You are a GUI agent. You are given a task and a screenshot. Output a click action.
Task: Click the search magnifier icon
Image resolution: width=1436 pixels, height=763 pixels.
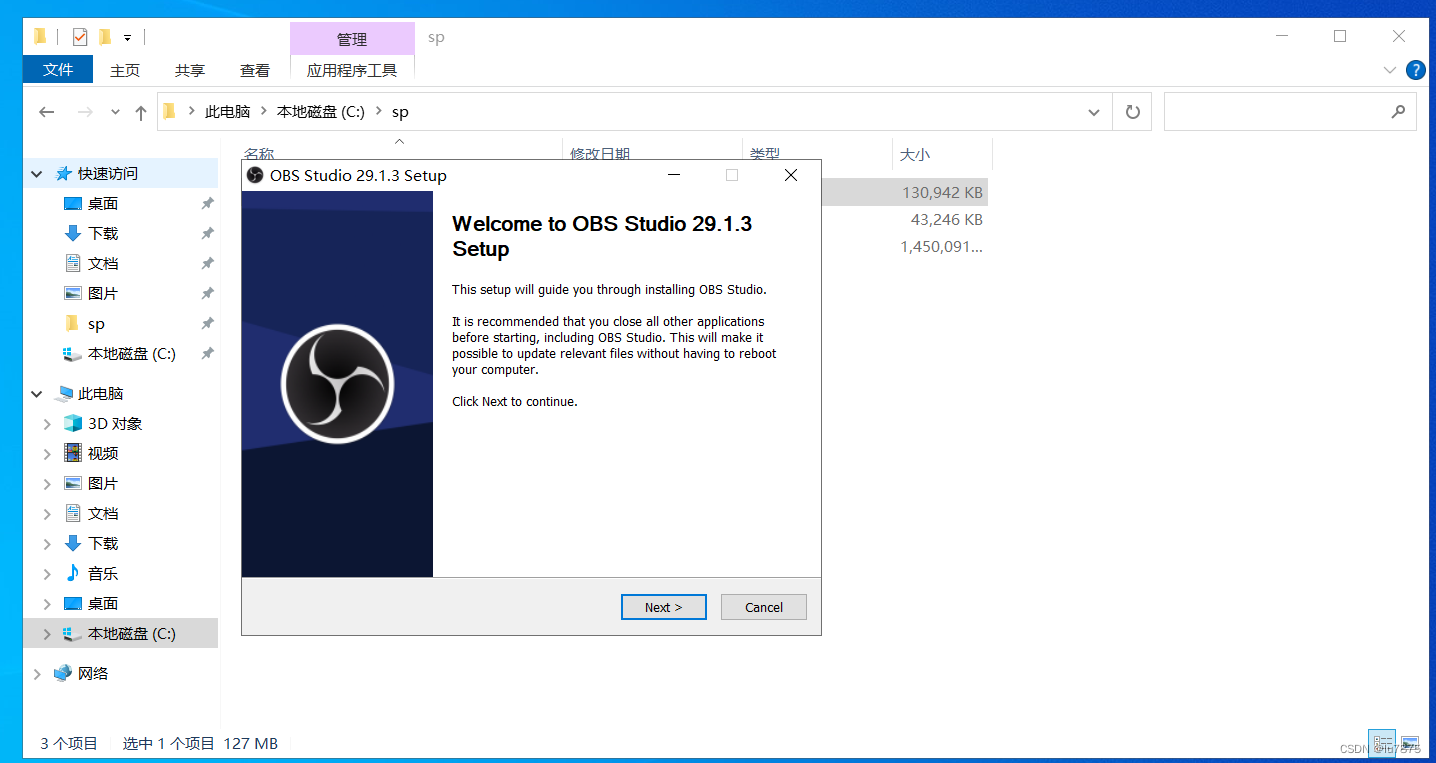pyautogui.click(x=1398, y=112)
